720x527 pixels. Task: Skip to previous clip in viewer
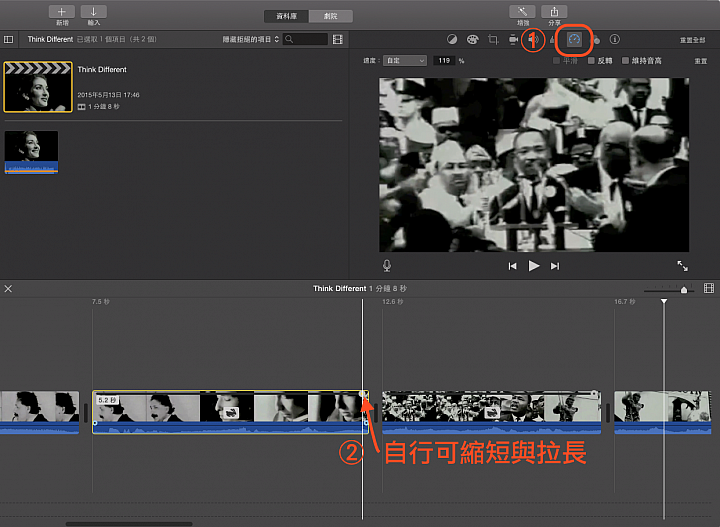tap(512, 266)
